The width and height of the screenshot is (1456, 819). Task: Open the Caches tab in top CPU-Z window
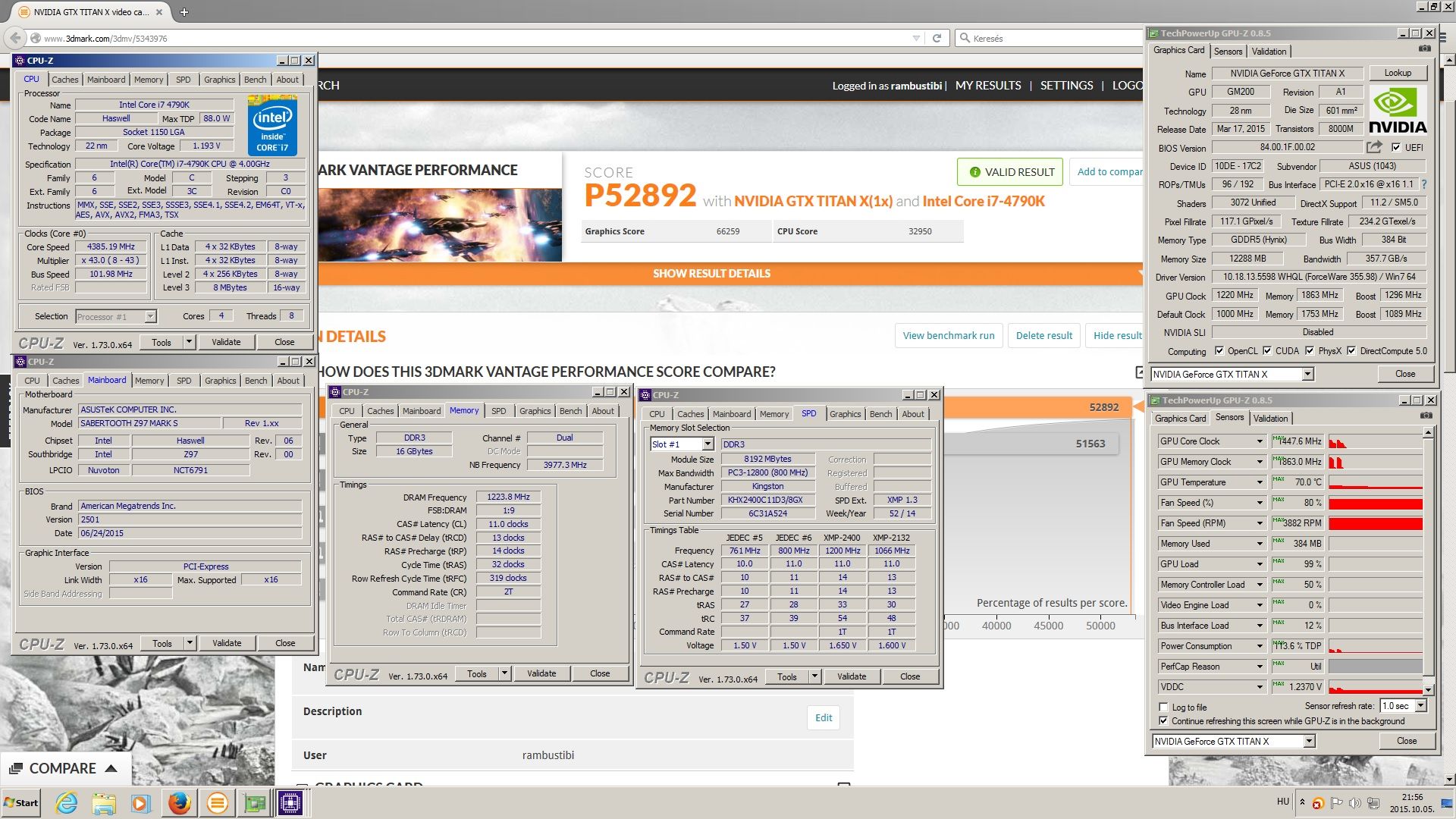pos(64,80)
